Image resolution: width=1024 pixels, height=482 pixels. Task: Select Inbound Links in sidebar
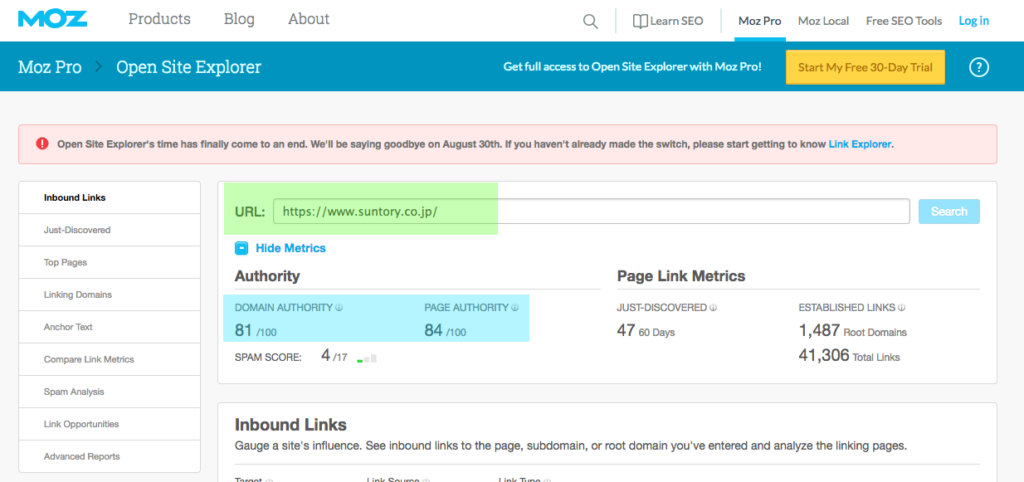[110, 197]
